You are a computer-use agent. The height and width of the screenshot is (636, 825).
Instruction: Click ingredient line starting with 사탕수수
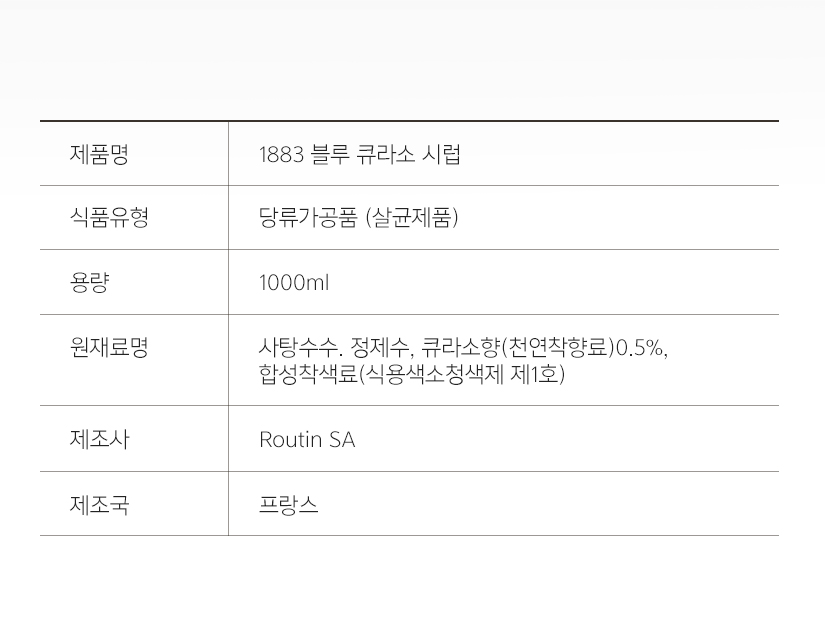point(464,348)
